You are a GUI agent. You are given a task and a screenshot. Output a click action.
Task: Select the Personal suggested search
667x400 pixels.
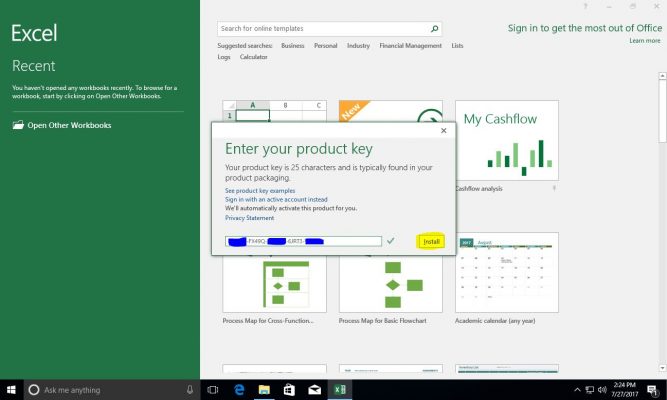[325, 46]
